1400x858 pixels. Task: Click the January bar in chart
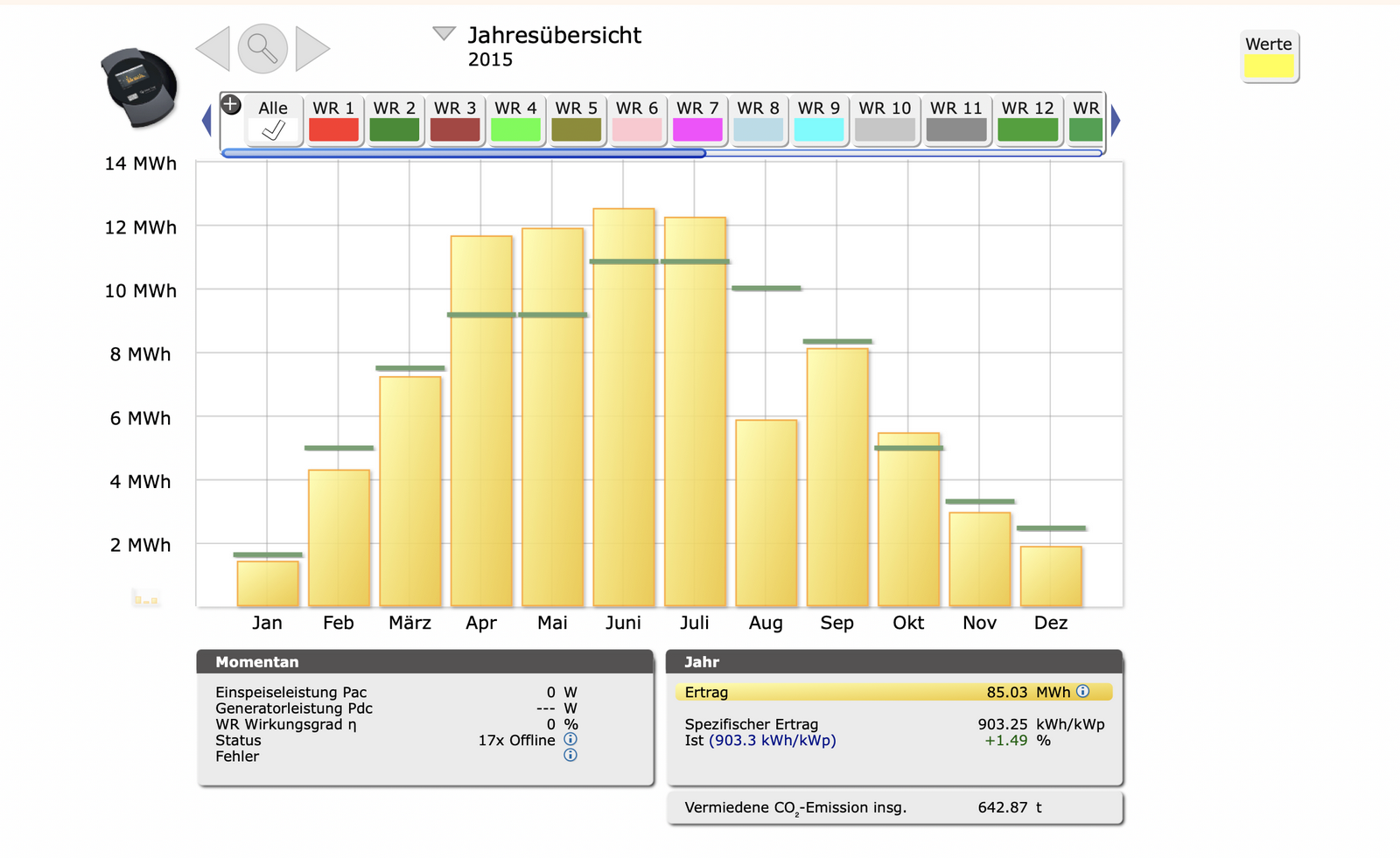click(268, 583)
